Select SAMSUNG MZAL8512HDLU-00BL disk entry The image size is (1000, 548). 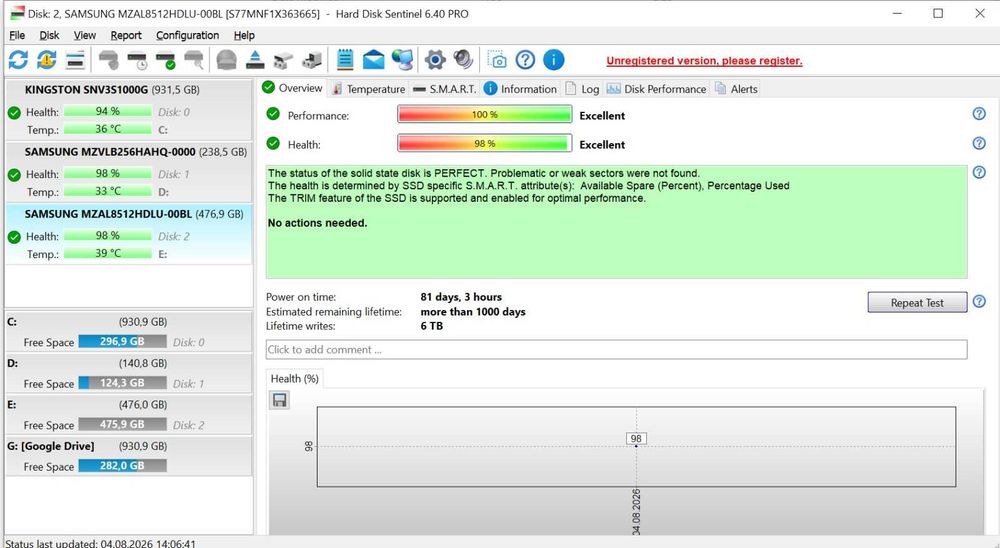pos(129,233)
